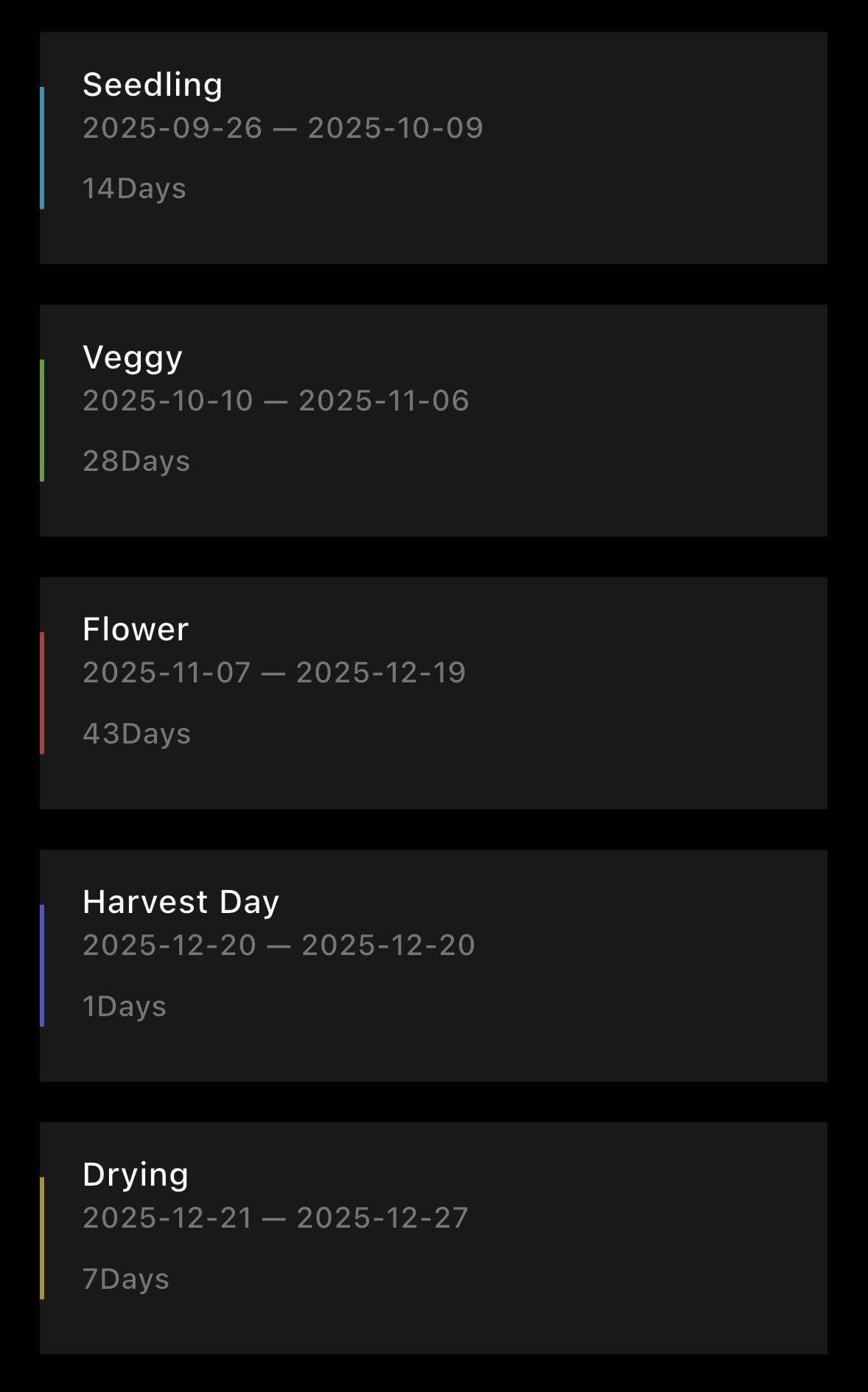Screen dimensions: 868x1392
Task: Open the Seedling stage title
Action: point(153,85)
